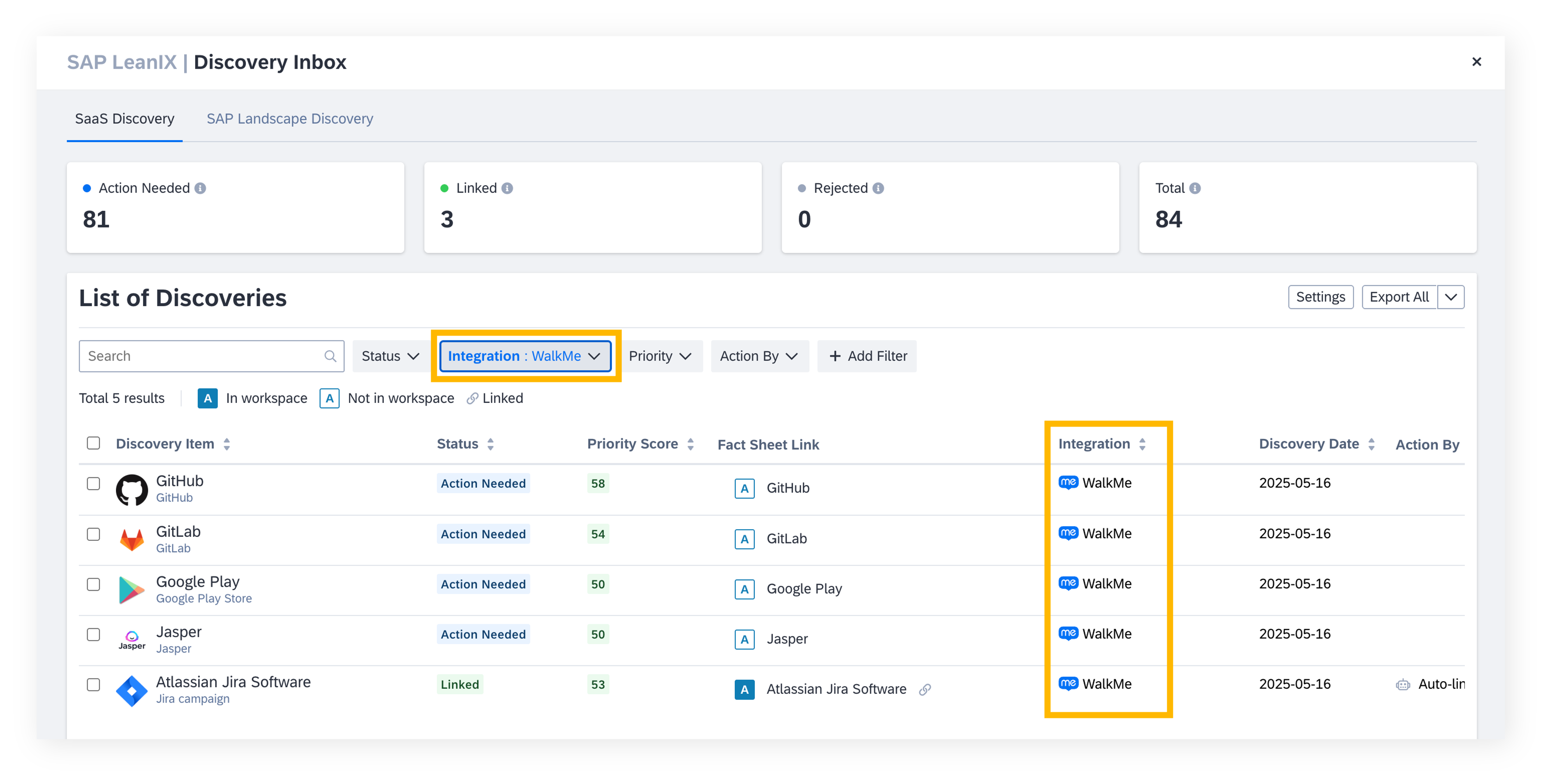Viewport: 1550px width, 784px height.
Task: Click the fact sheet icon next to Jasper link
Action: tap(744, 640)
